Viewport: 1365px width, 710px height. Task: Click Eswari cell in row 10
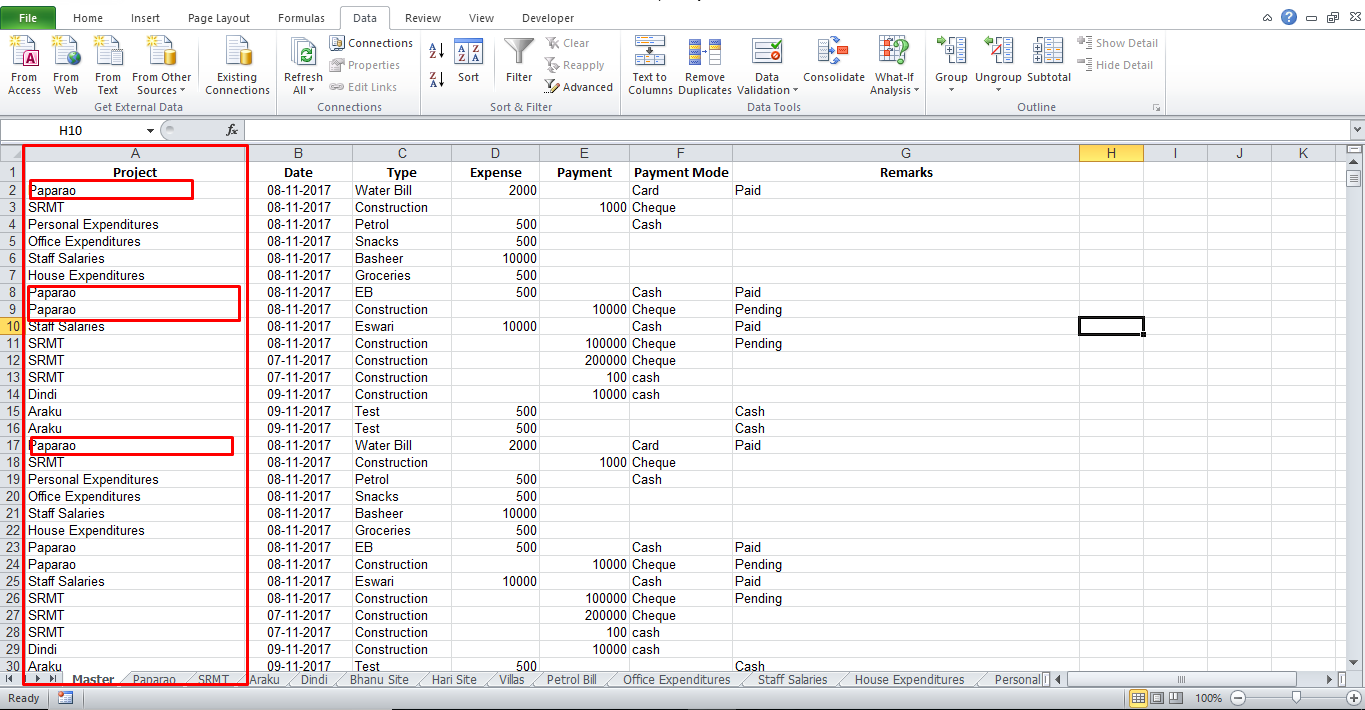402,326
